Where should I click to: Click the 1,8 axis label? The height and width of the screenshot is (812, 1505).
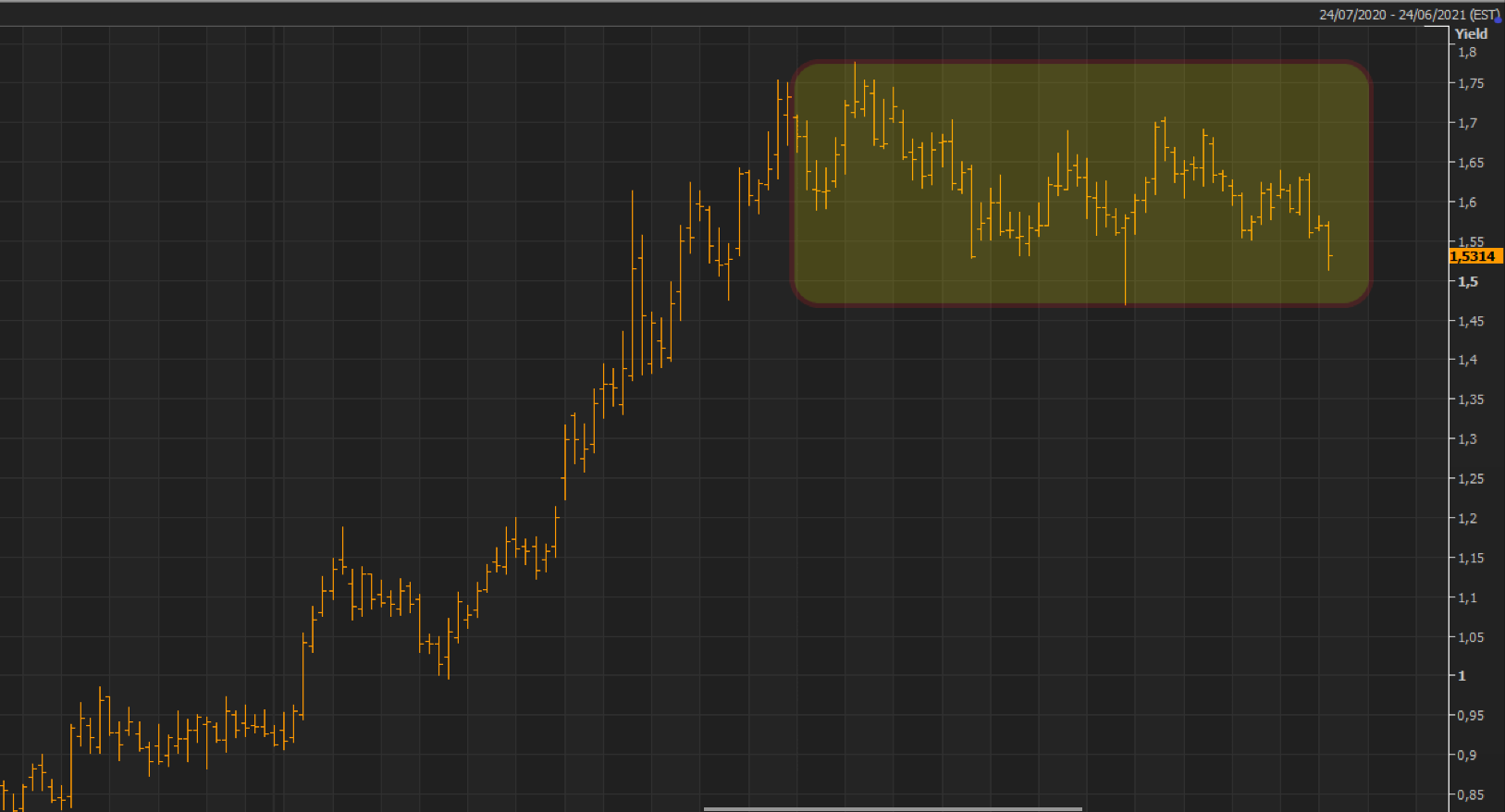point(1467,52)
